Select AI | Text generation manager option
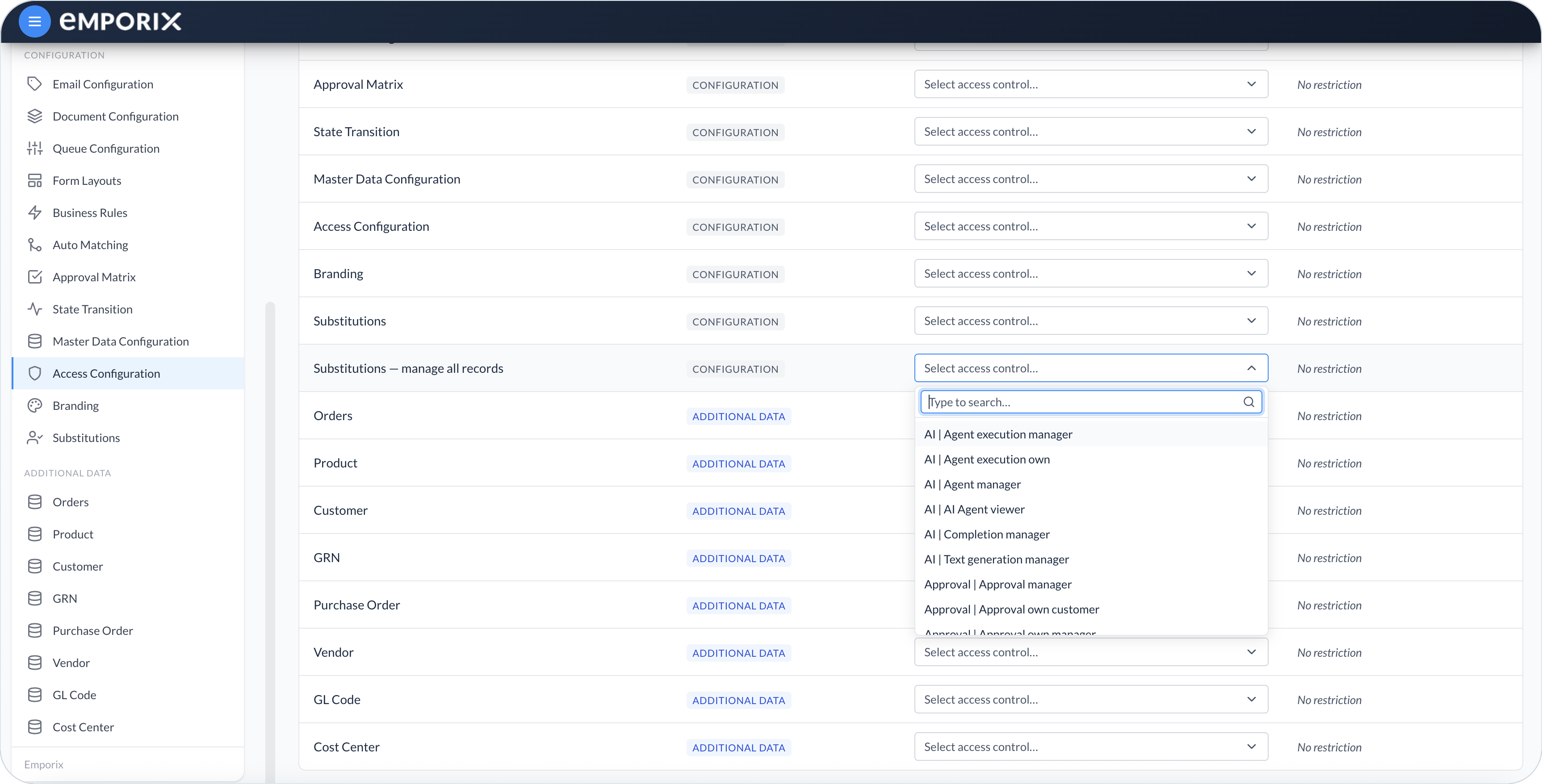The image size is (1542, 784). [x=1091, y=559]
